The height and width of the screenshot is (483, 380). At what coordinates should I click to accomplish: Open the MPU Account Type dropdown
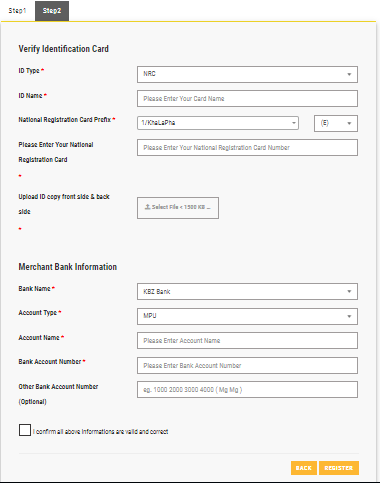247,316
